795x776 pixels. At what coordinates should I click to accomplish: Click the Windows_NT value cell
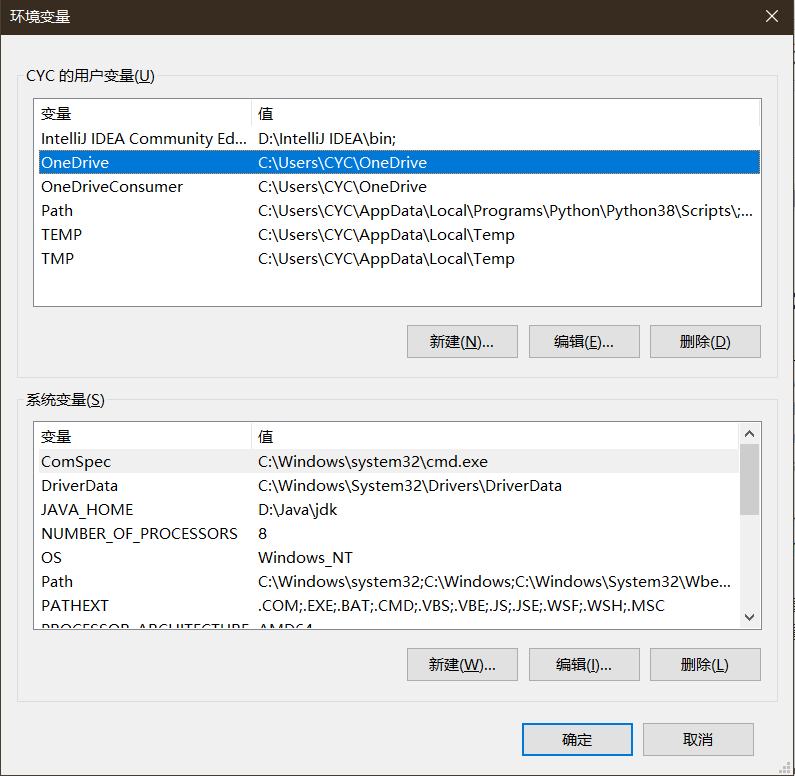click(305, 558)
